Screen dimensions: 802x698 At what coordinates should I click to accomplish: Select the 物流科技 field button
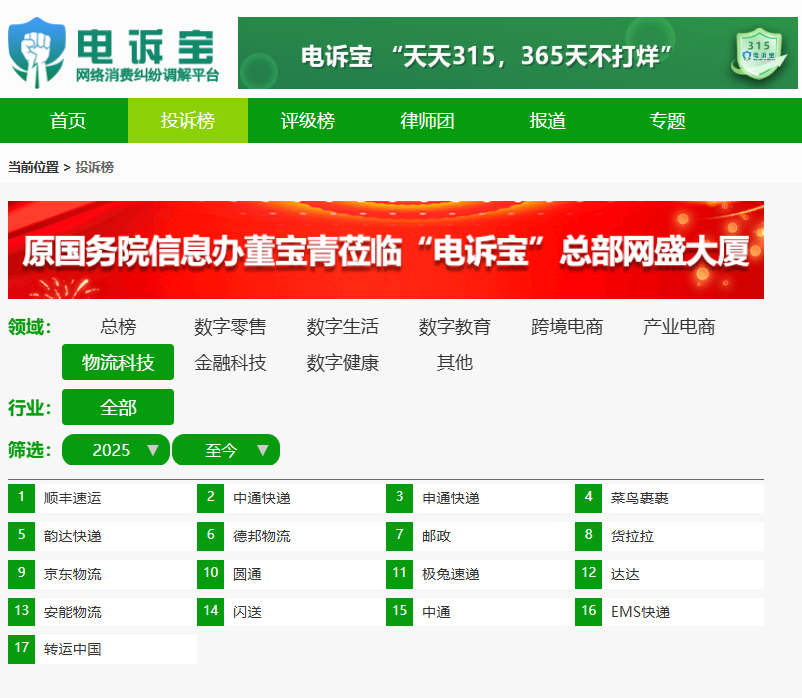pos(118,363)
